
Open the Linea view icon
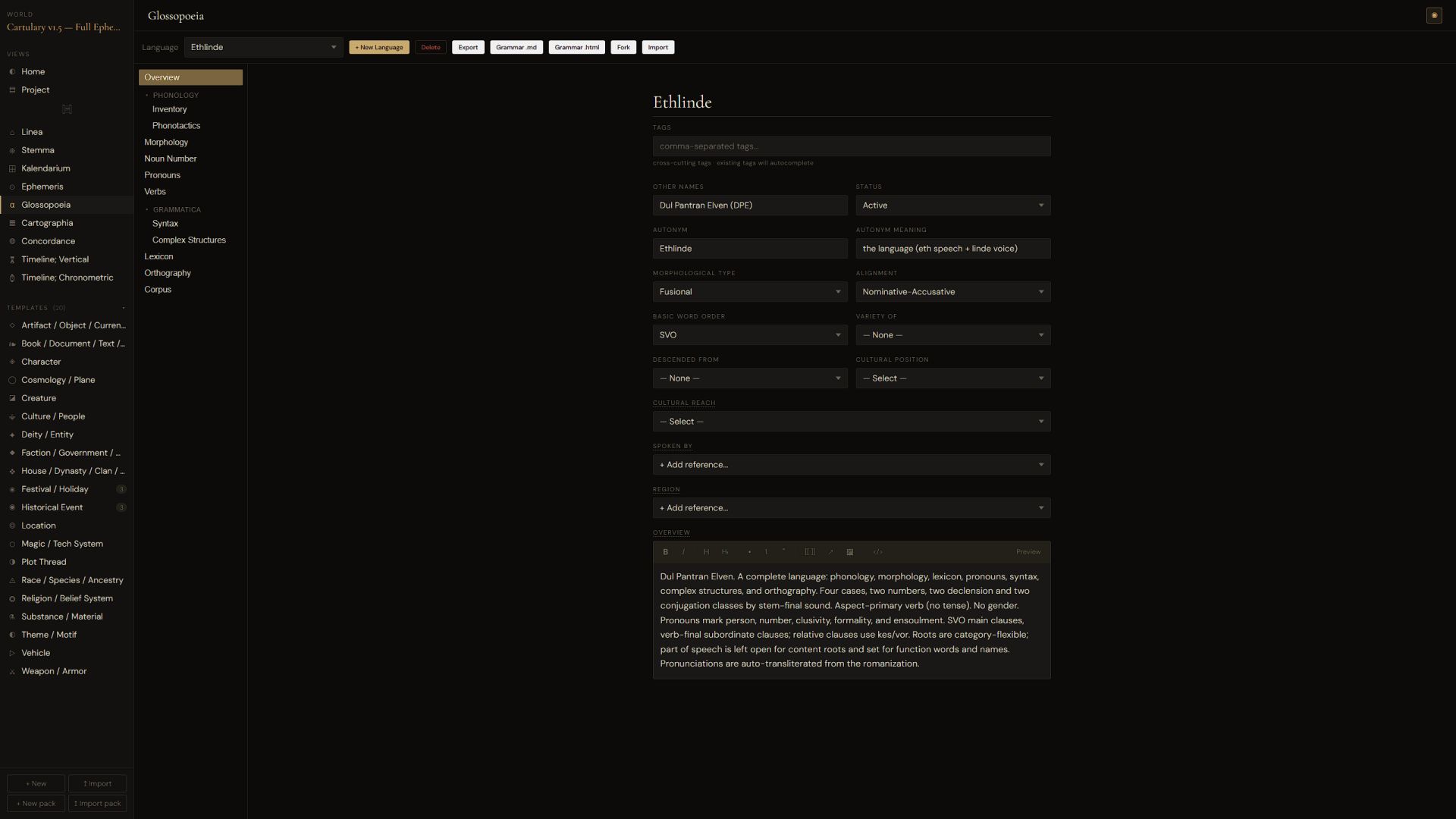click(12, 133)
